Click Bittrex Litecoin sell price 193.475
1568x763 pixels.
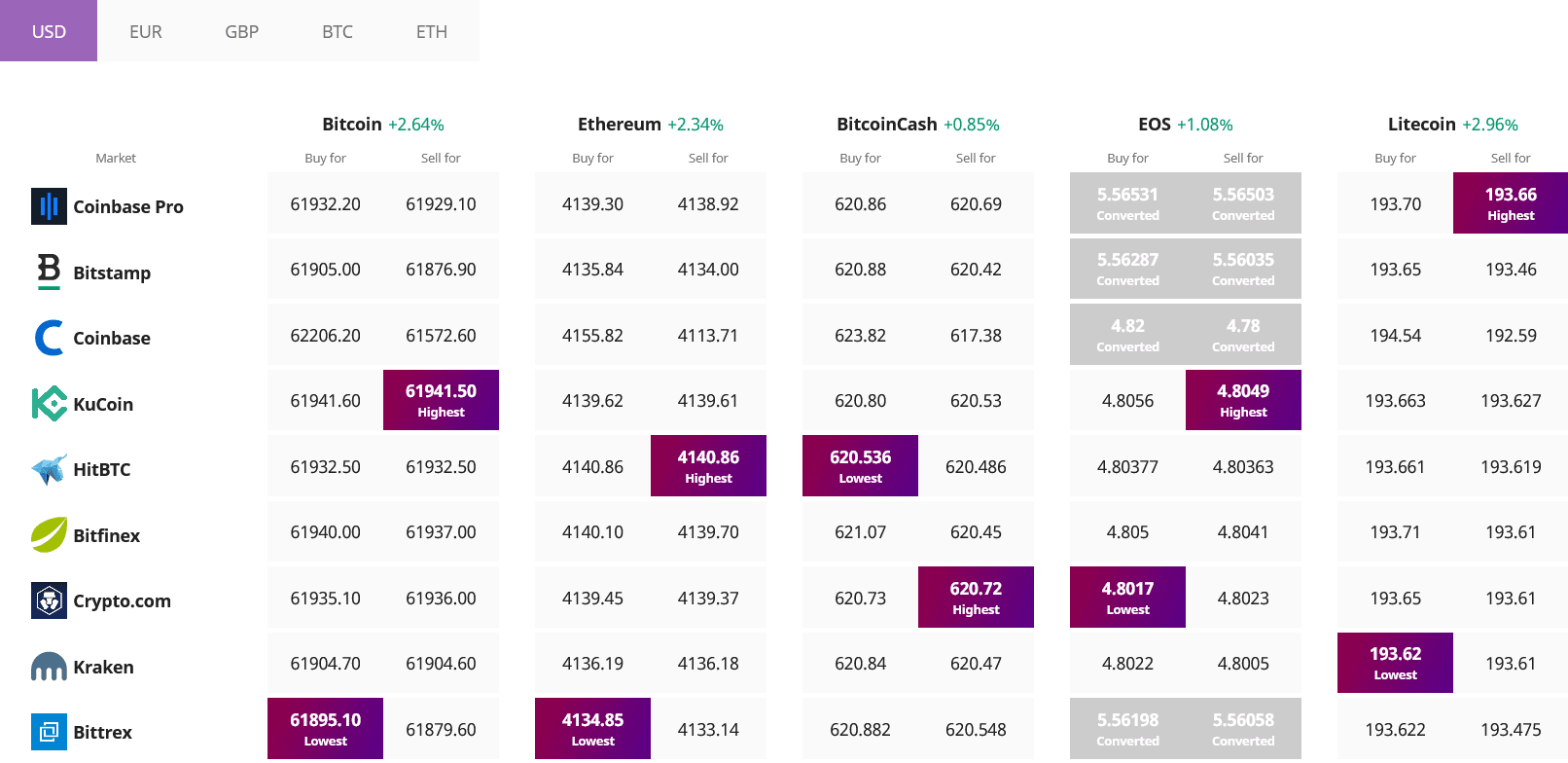(x=1511, y=729)
